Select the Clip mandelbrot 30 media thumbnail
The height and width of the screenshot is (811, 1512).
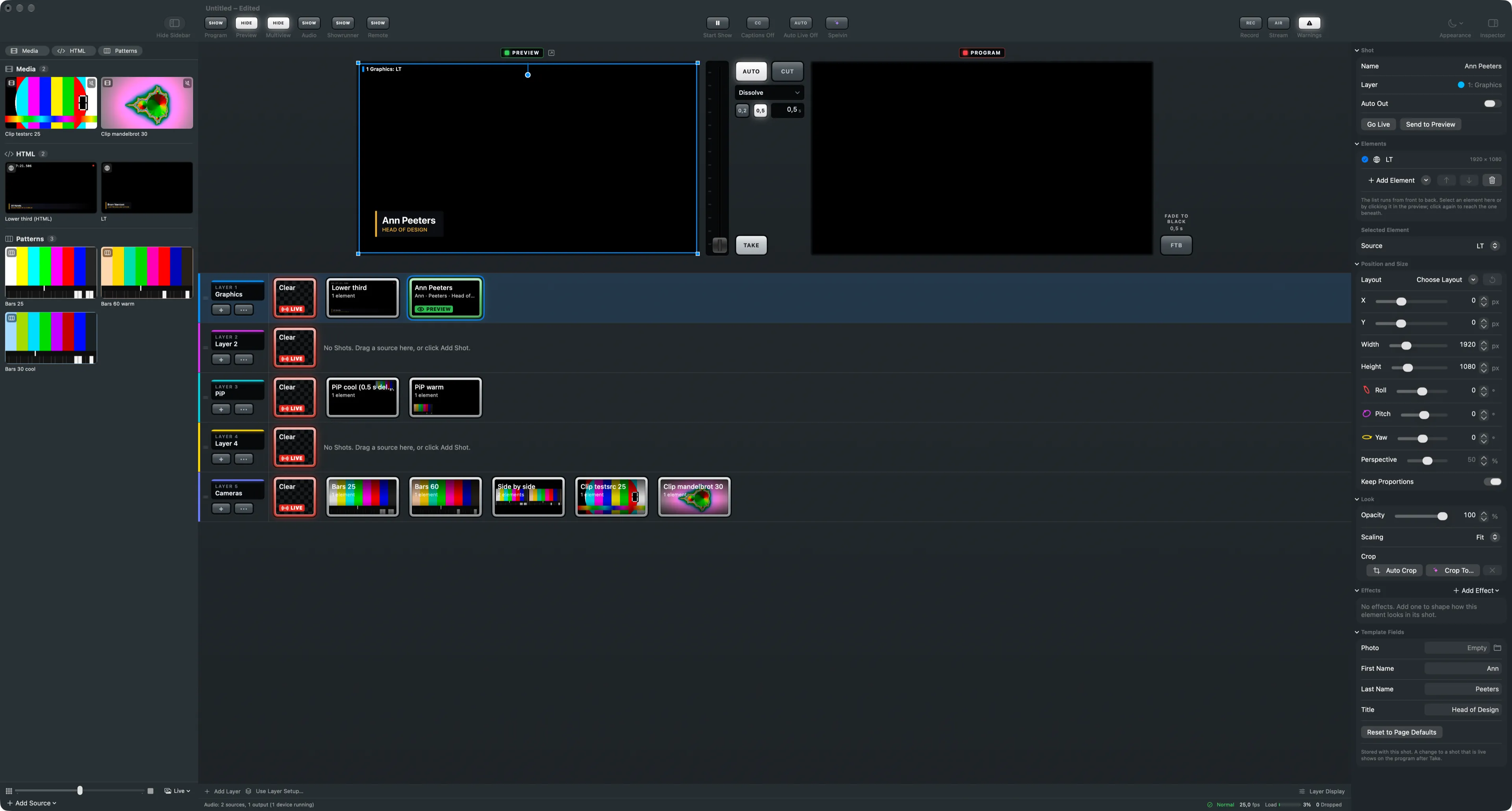147,103
